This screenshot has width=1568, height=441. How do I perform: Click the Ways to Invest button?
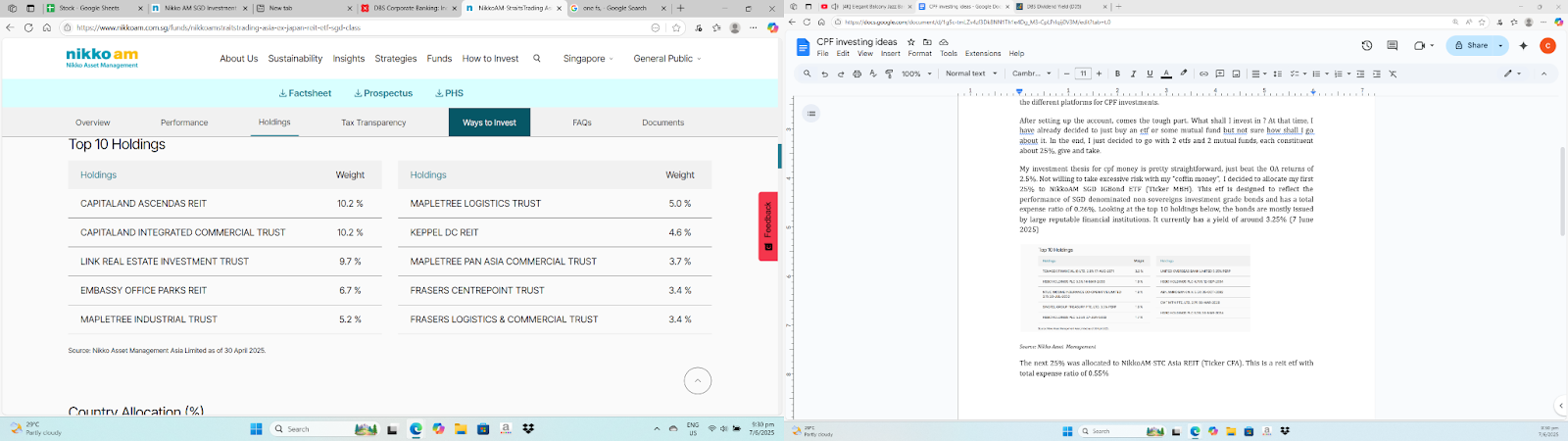489,122
